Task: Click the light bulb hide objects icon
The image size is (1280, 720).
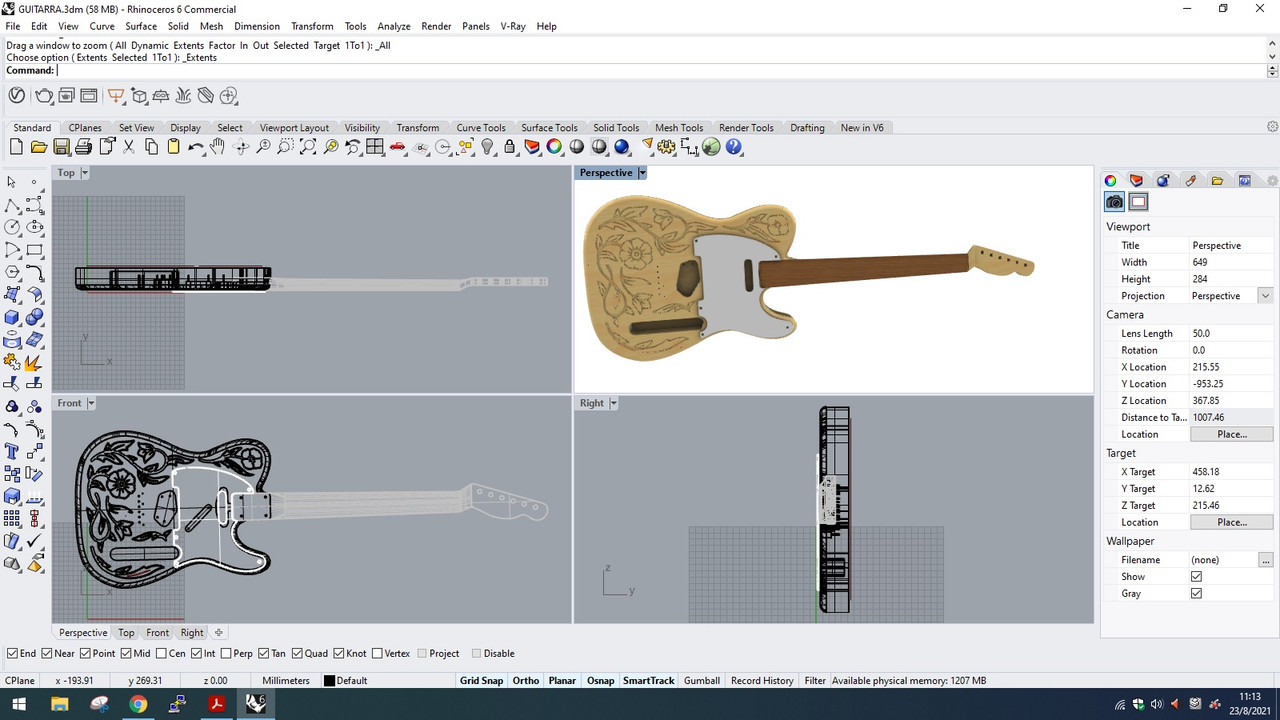Action: click(x=488, y=147)
